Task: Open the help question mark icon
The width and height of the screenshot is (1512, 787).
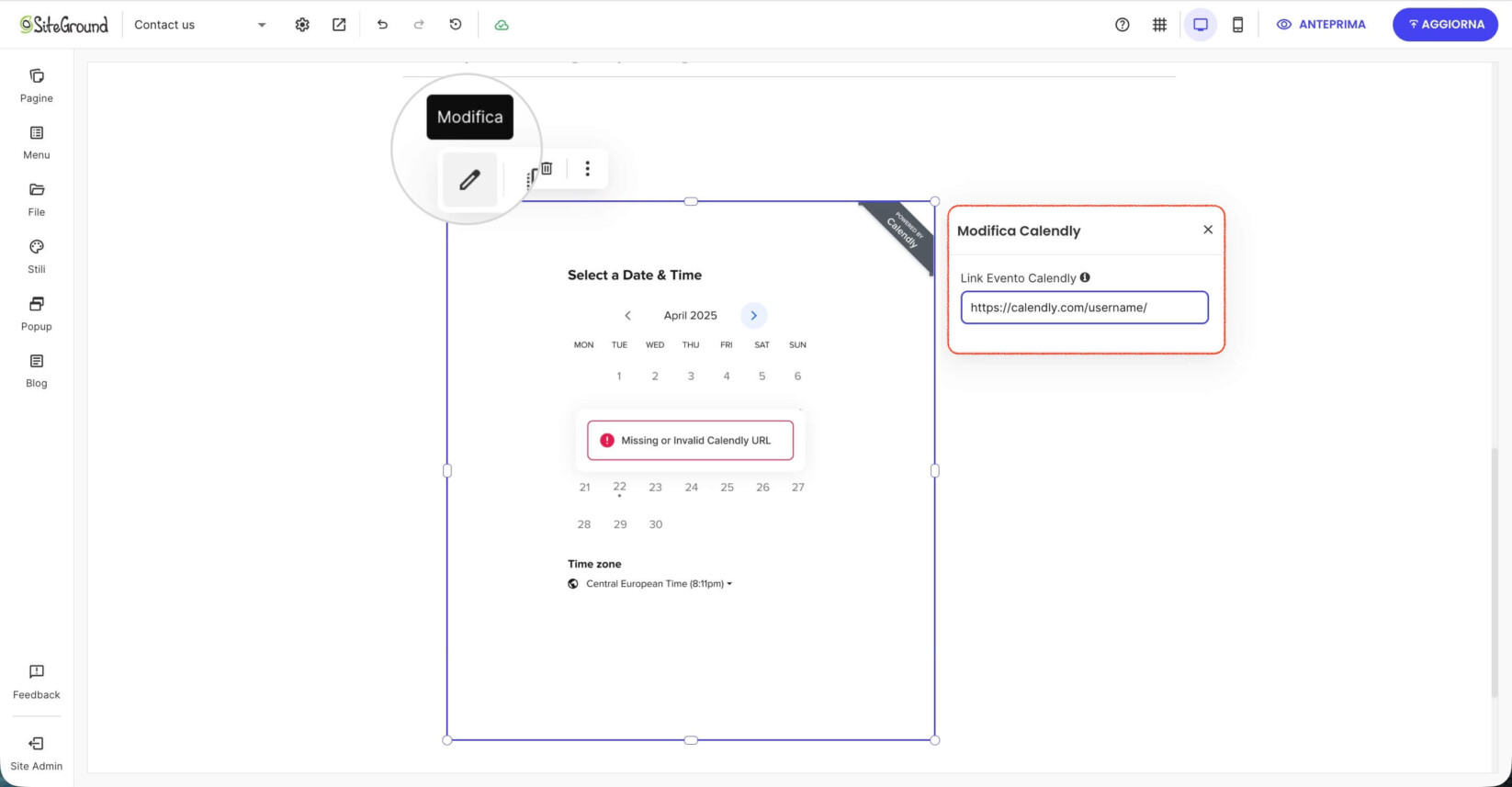Action: tap(1123, 25)
